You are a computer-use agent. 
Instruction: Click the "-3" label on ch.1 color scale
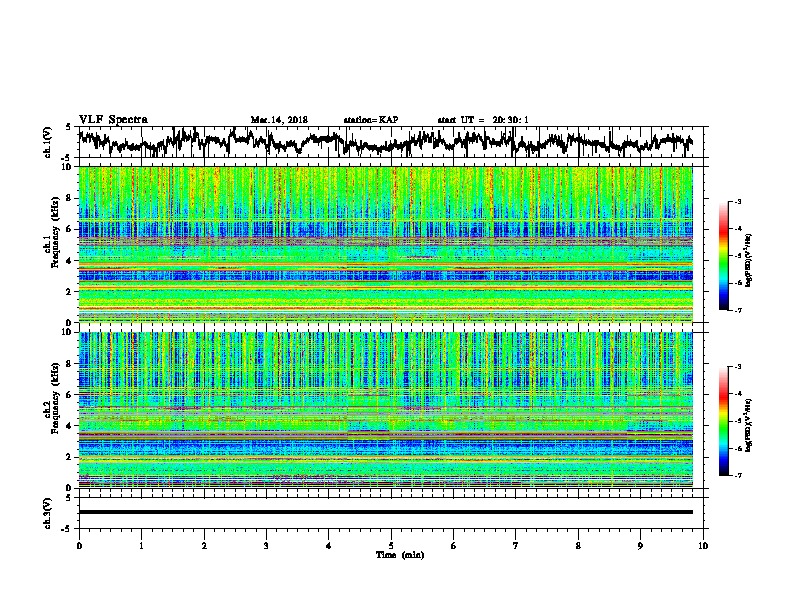pos(737,202)
